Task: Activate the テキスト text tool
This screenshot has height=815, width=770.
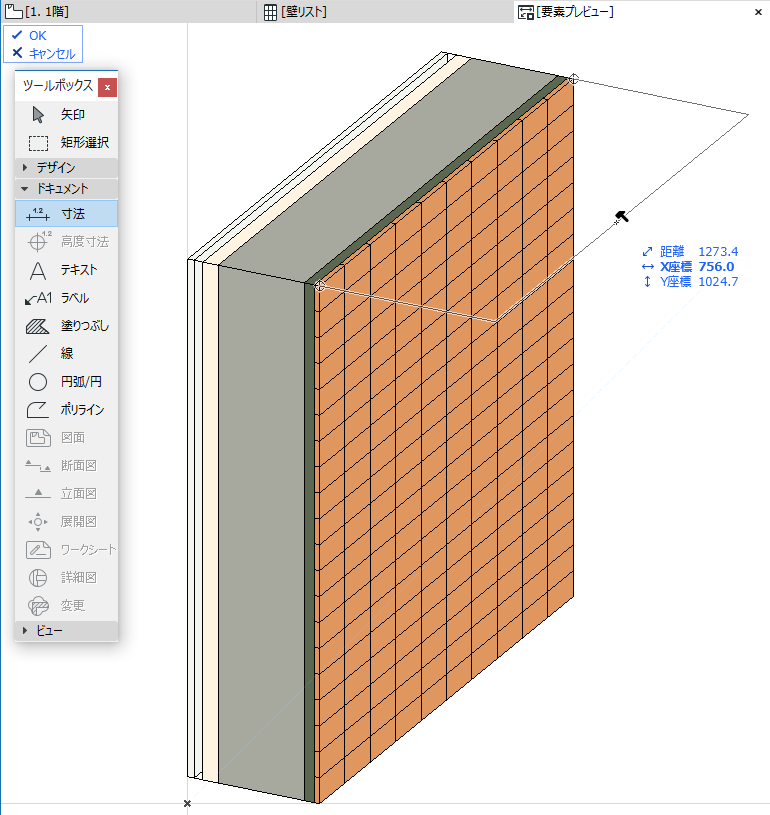Action: (x=67, y=270)
